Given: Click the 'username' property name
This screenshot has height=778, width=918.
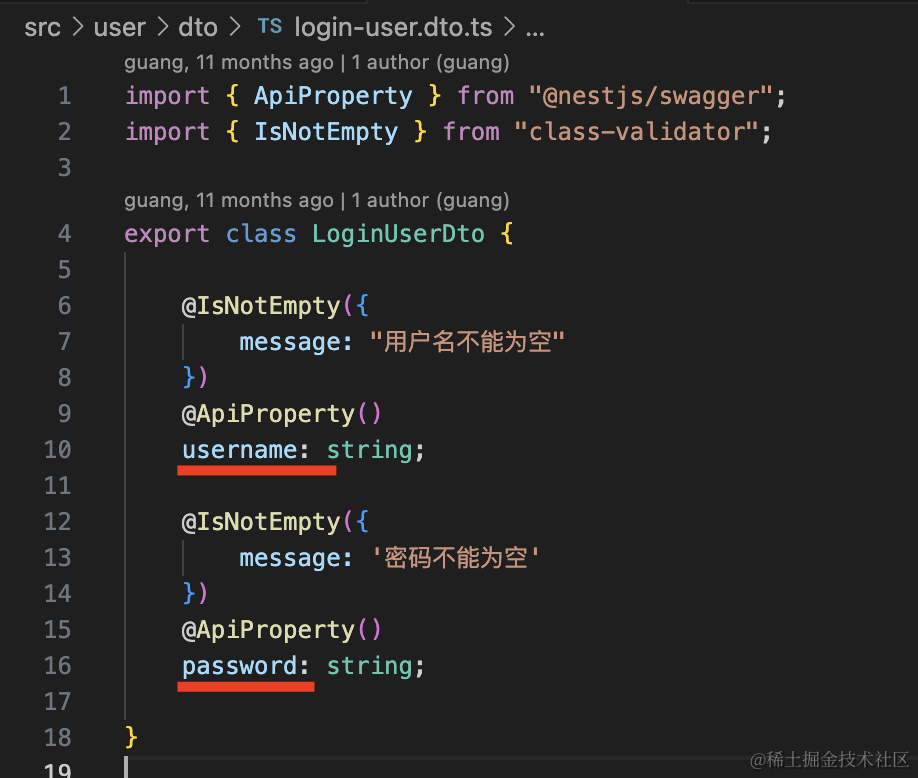Looking at the screenshot, I should (239, 450).
